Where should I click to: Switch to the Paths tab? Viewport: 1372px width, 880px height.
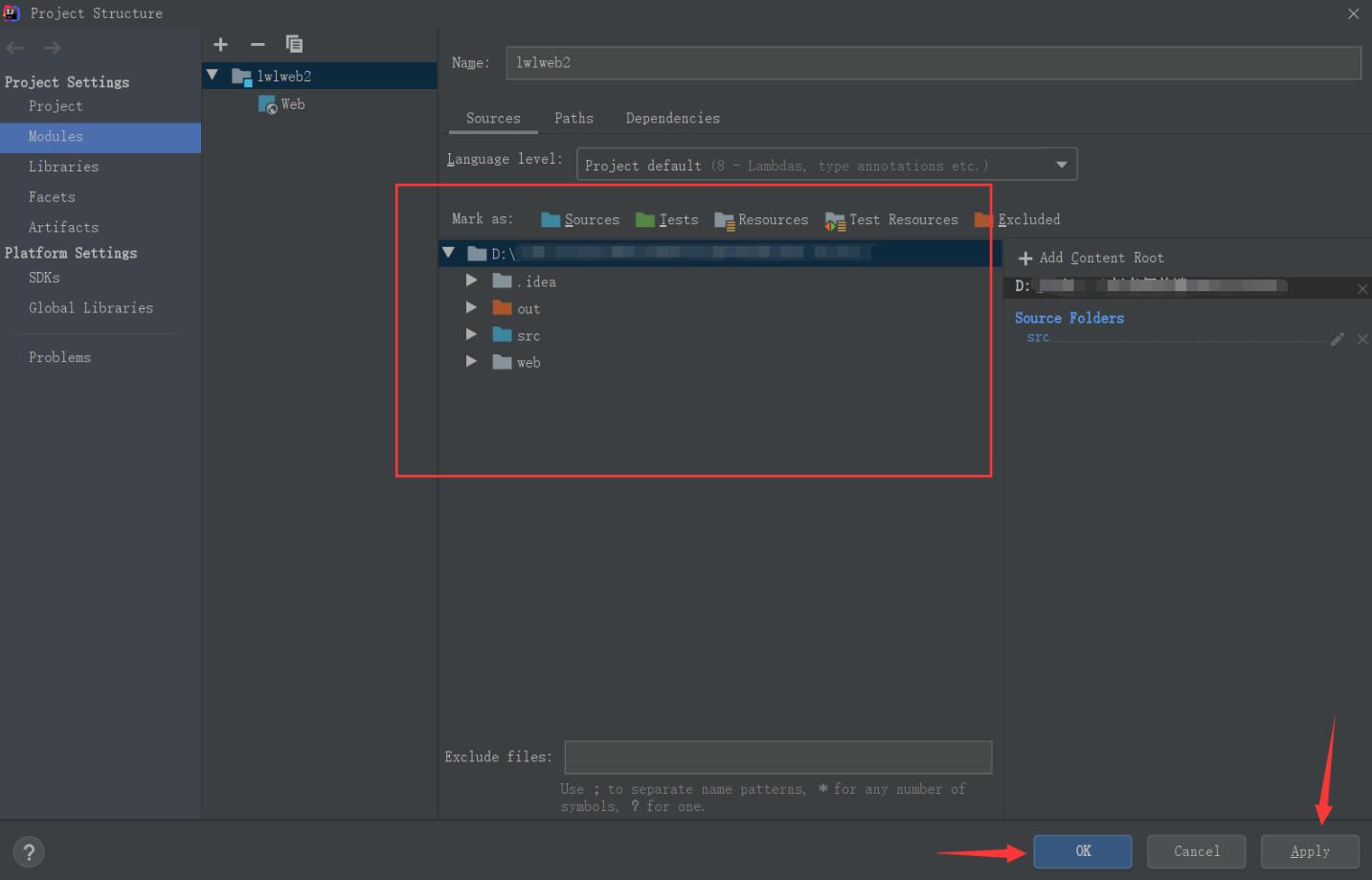click(574, 118)
